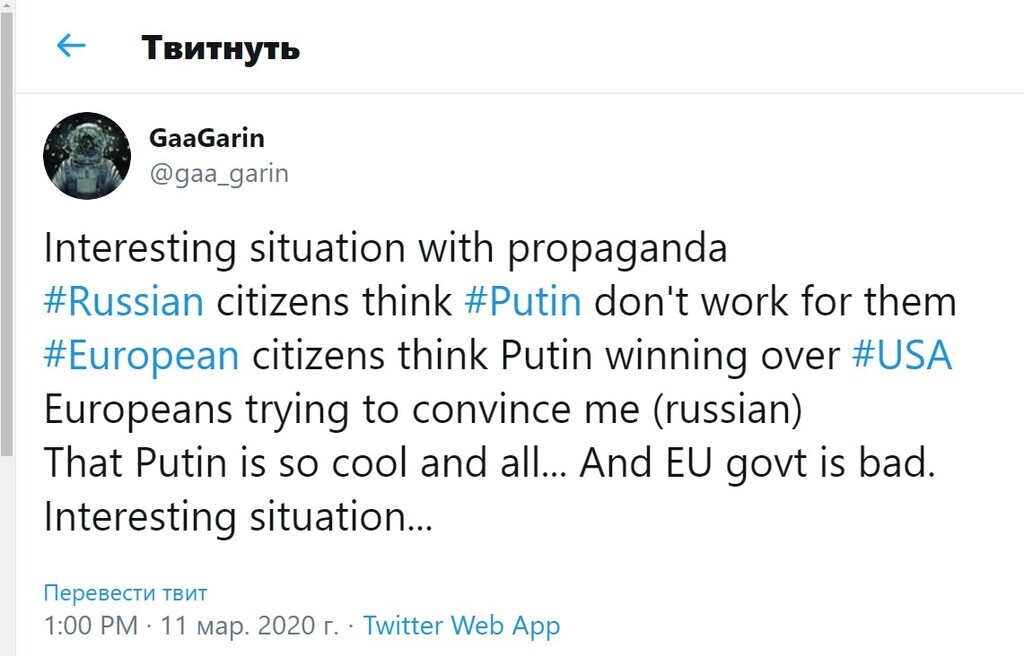Click the @gaa_garin handle
The height and width of the screenshot is (656, 1024).
(x=218, y=173)
